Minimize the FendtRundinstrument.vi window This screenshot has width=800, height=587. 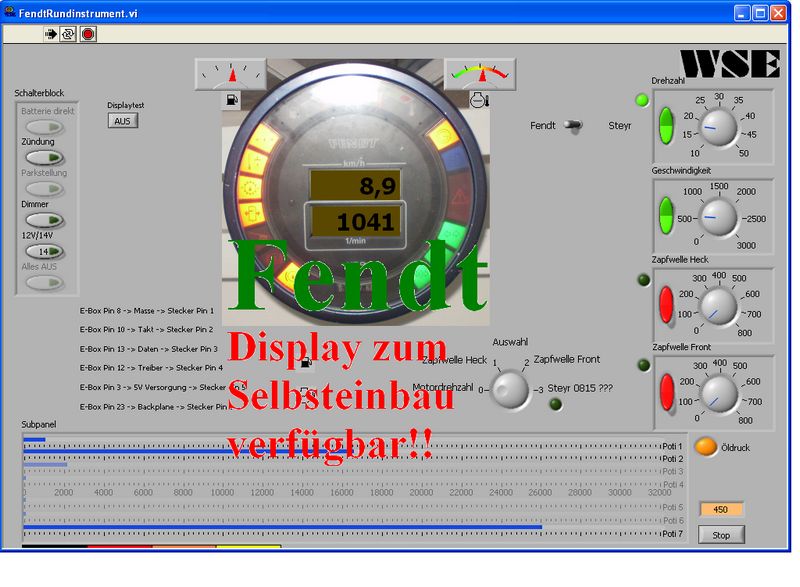click(742, 13)
